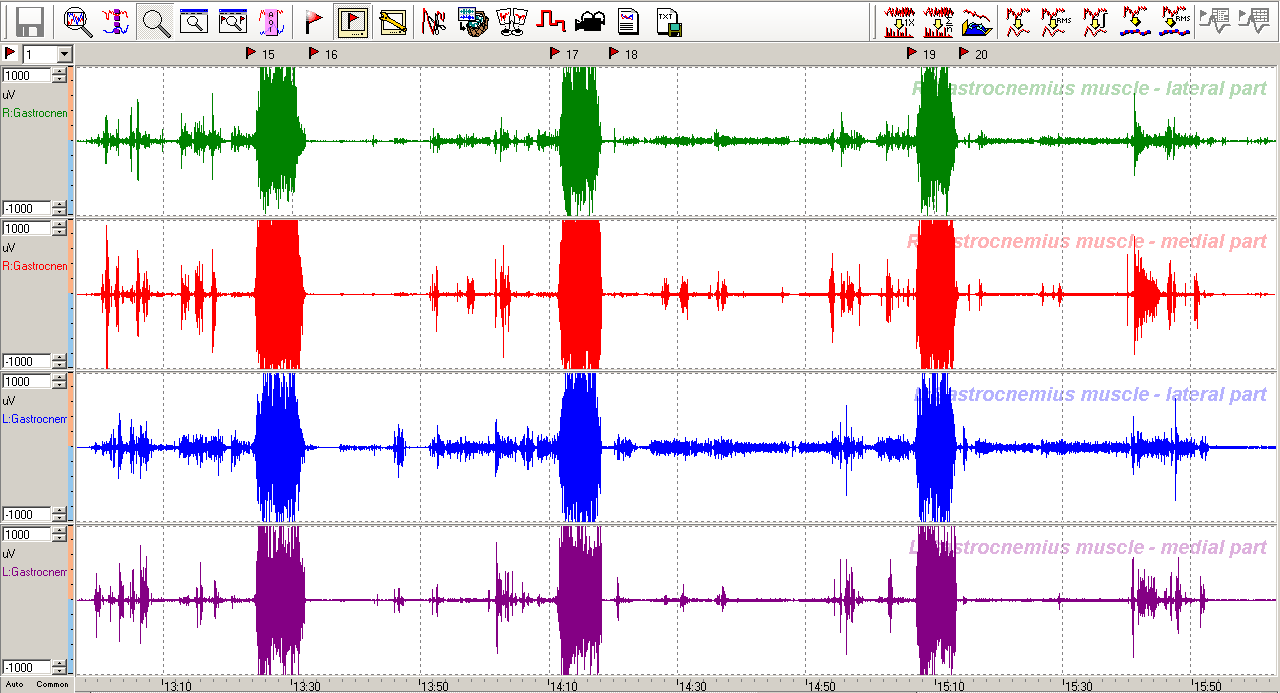Screen dimensions: 1280x693
Task: Click the purple L:Gastrocnemius channel label
Action: [x=35, y=572]
